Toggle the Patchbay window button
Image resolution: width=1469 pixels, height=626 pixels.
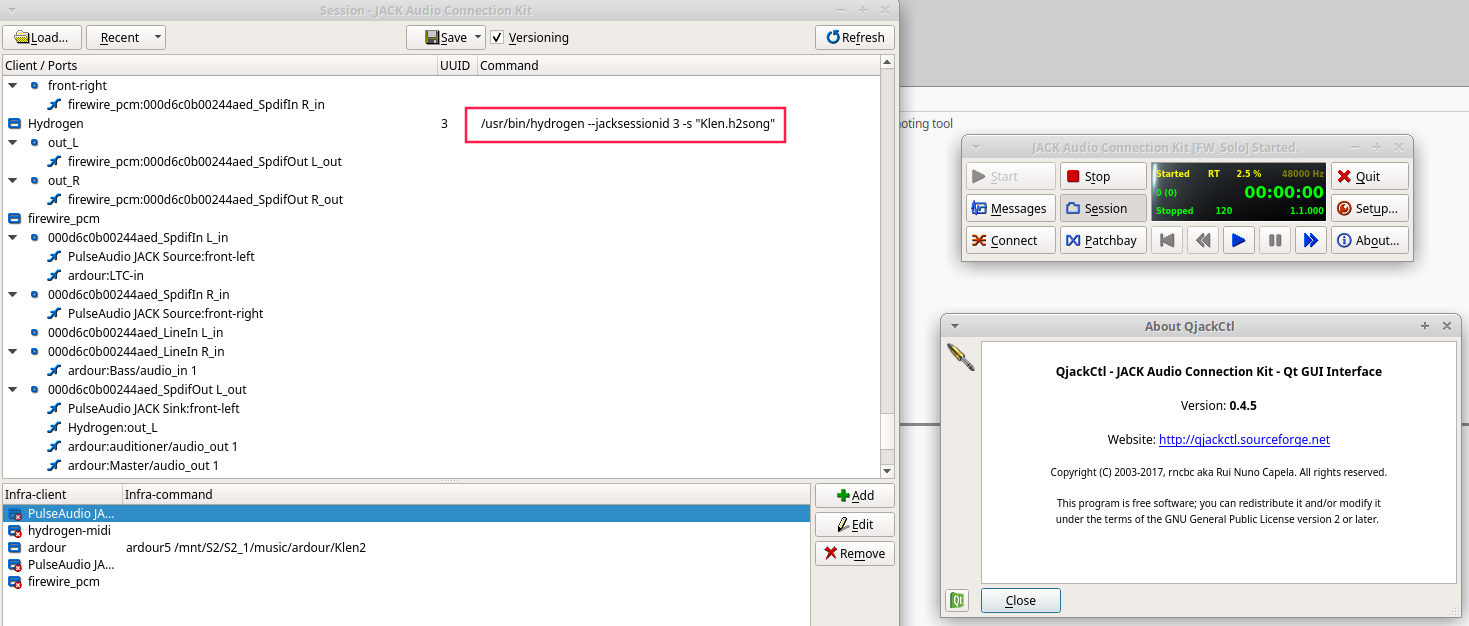click(x=1104, y=240)
